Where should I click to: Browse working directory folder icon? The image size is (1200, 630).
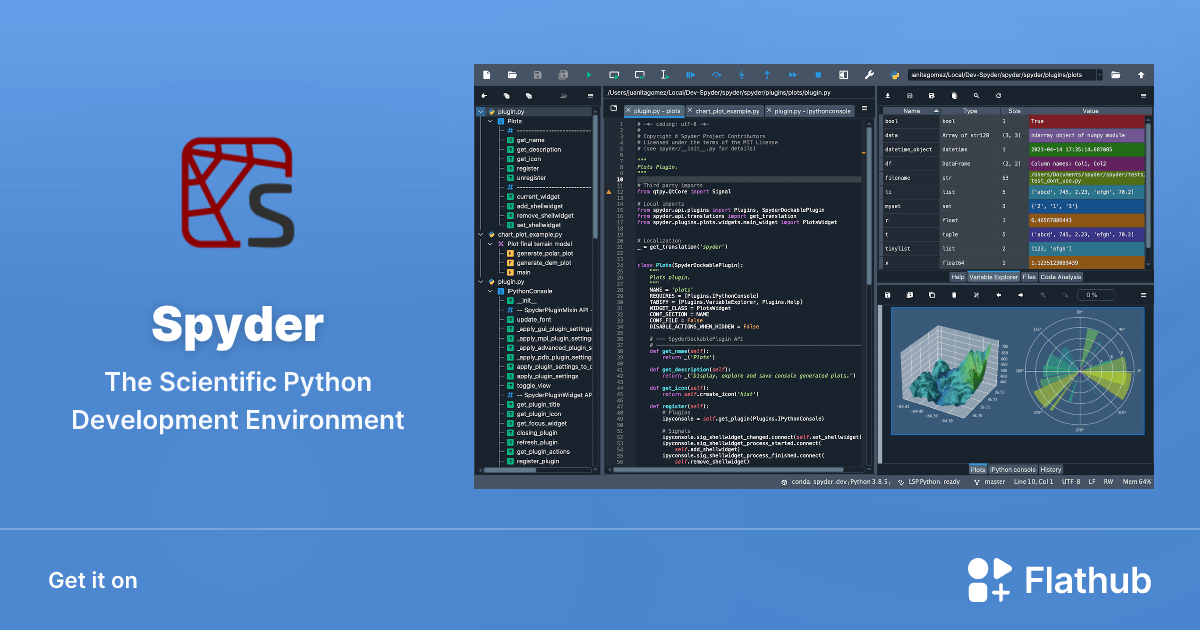[1115, 75]
